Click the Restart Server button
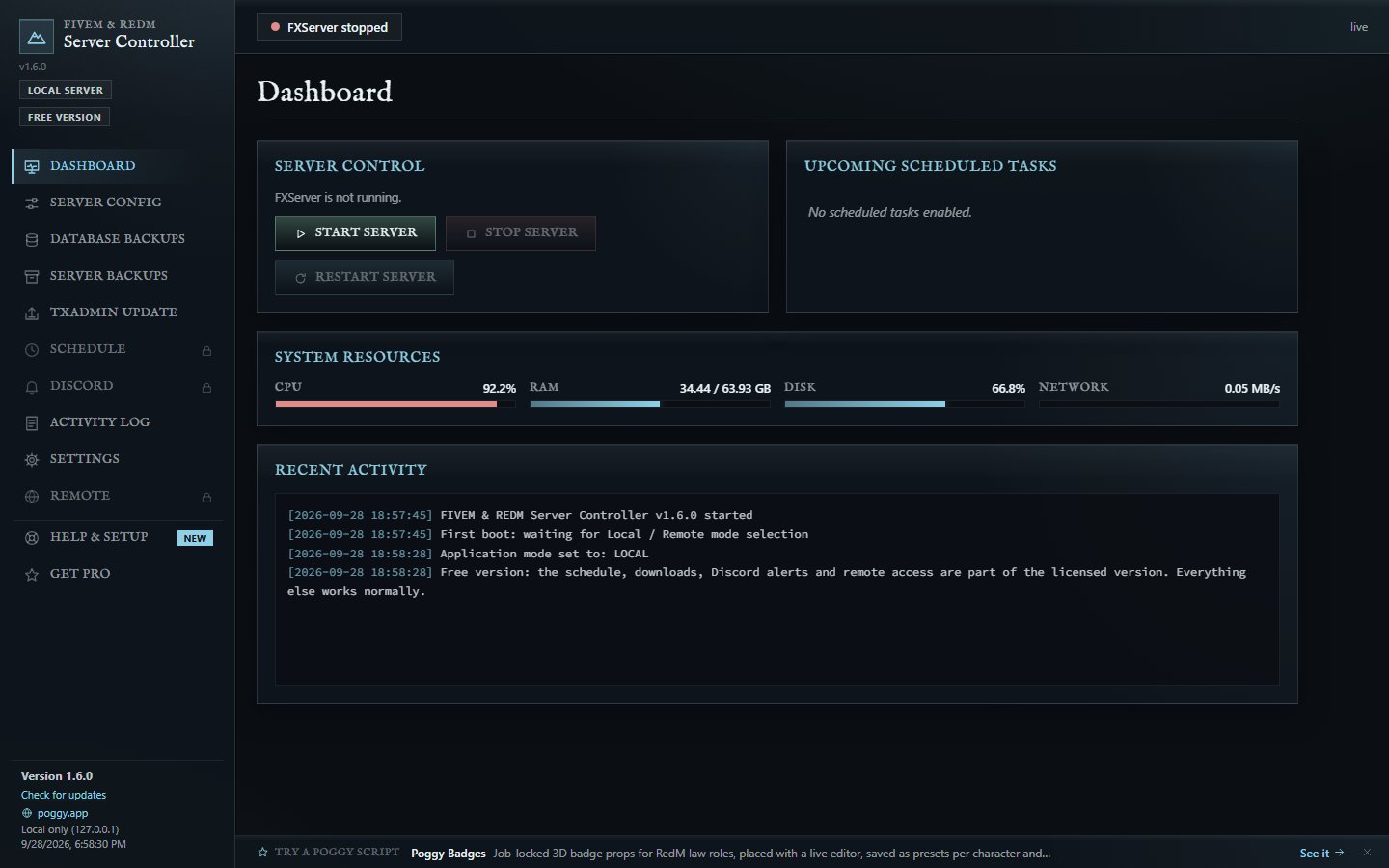 pyautogui.click(x=365, y=278)
